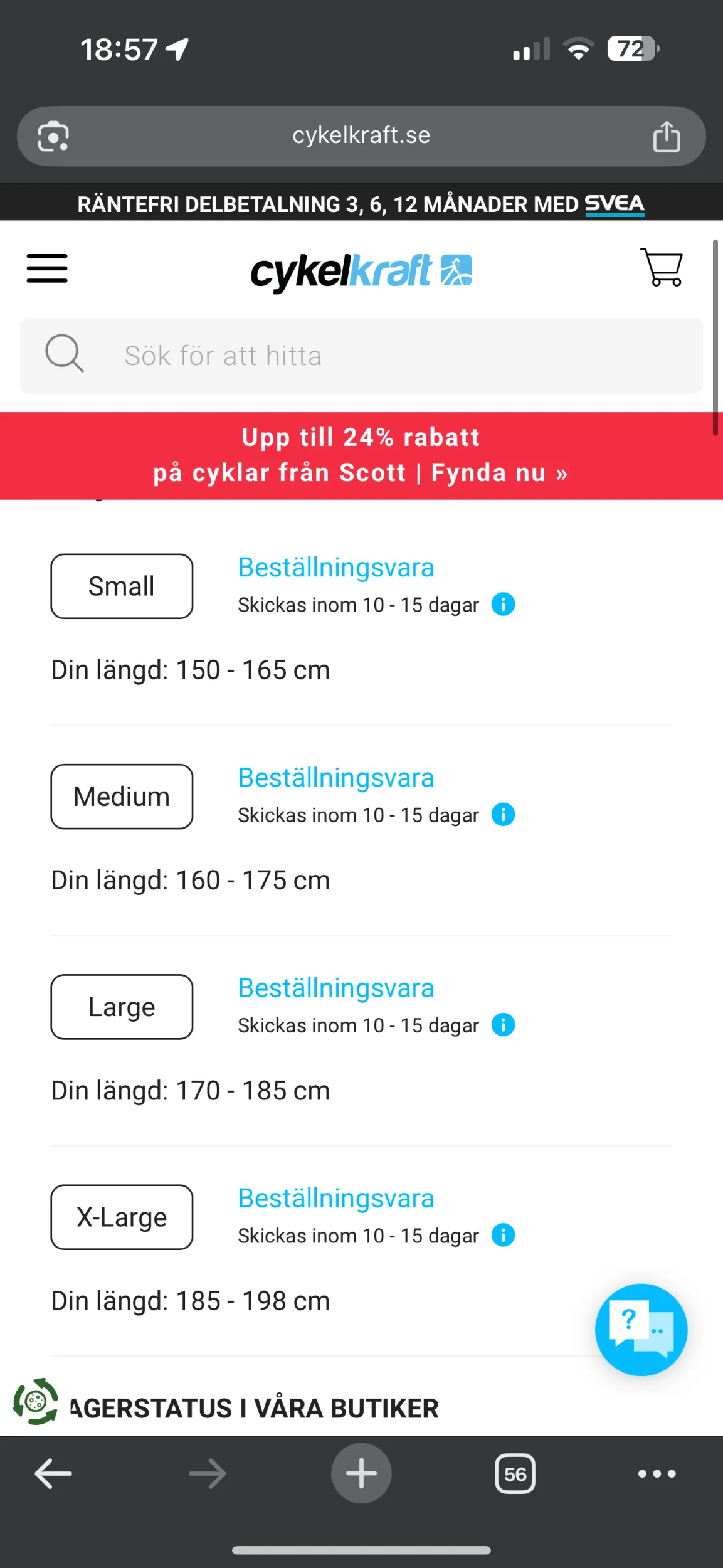This screenshot has height=1568, width=723.
Task: Select the Small size option
Action: tap(122, 586)
